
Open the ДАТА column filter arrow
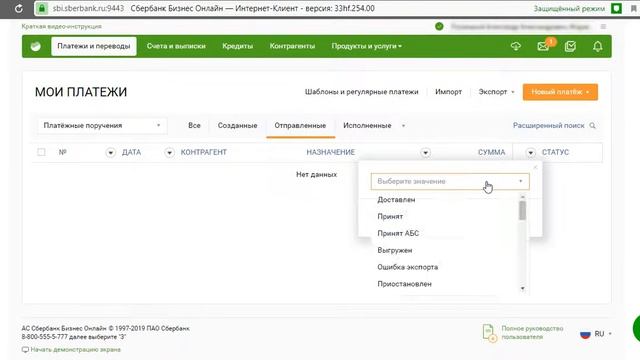(x=169, y=153)
